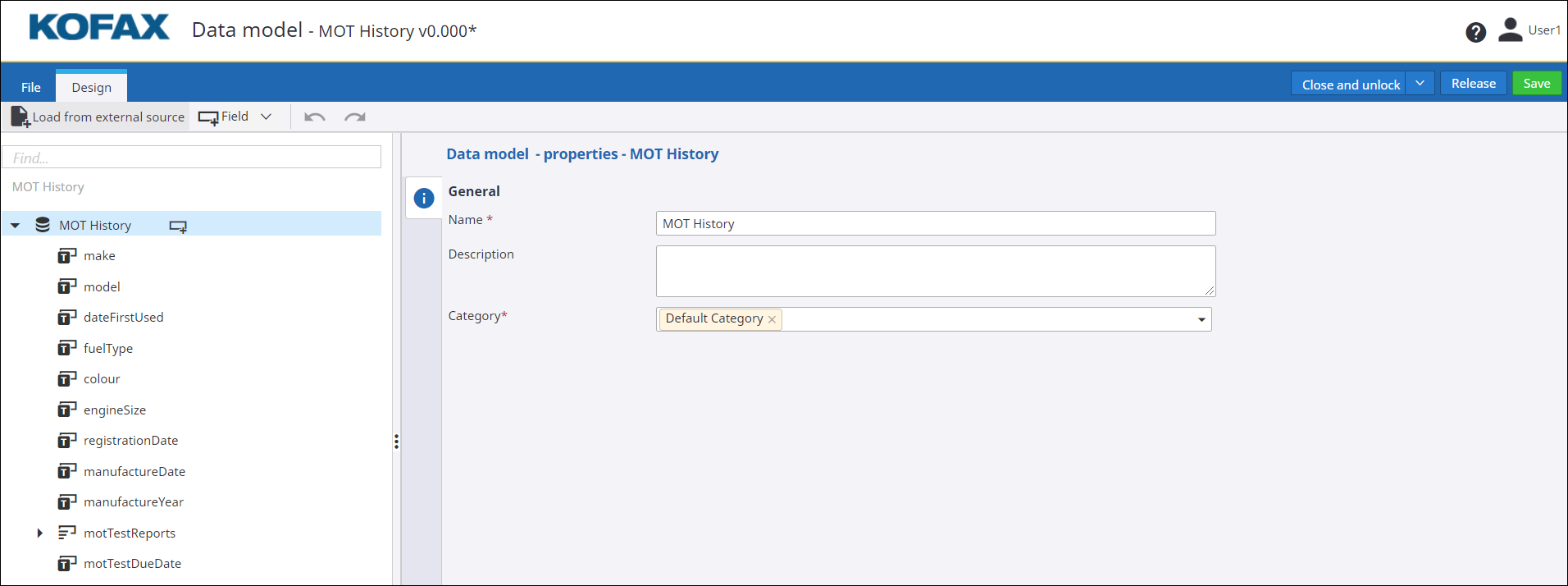This screenshot has height=586, width=1568.
Task: Open the Close and unlock dropdown arrow
Action: click(1420, 84)
